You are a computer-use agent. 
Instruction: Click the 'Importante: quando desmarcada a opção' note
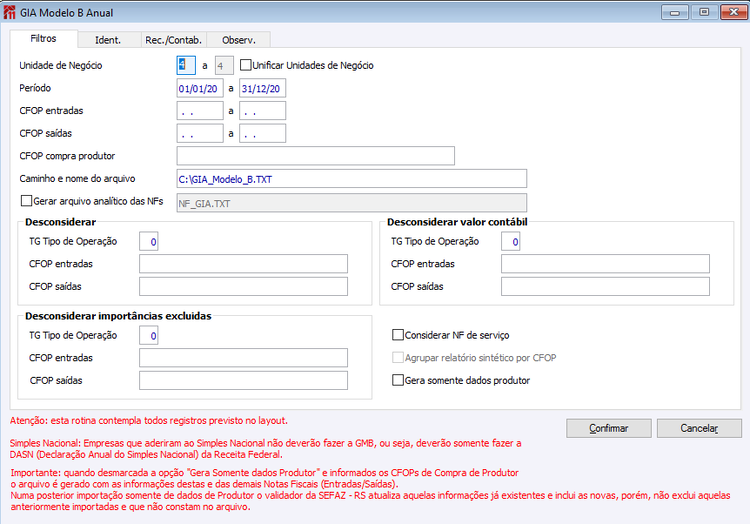click(x=370, y=490)
